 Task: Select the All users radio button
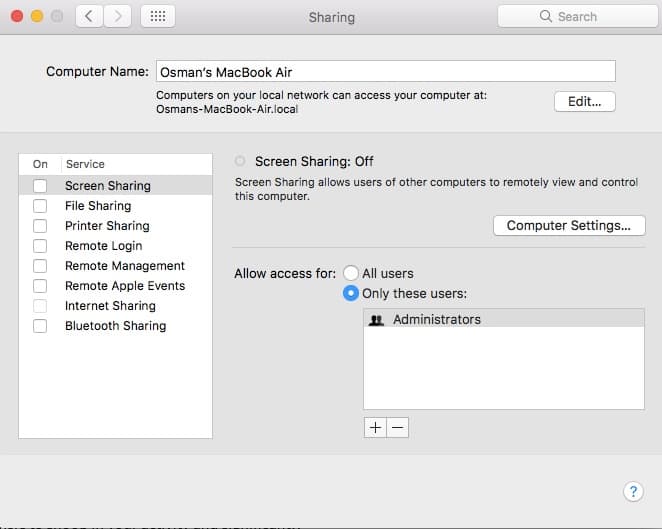pos(351,273)
